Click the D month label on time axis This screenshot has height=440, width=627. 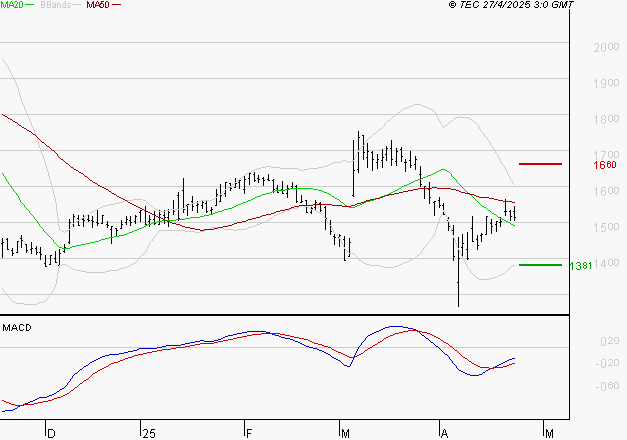point(51,434)
